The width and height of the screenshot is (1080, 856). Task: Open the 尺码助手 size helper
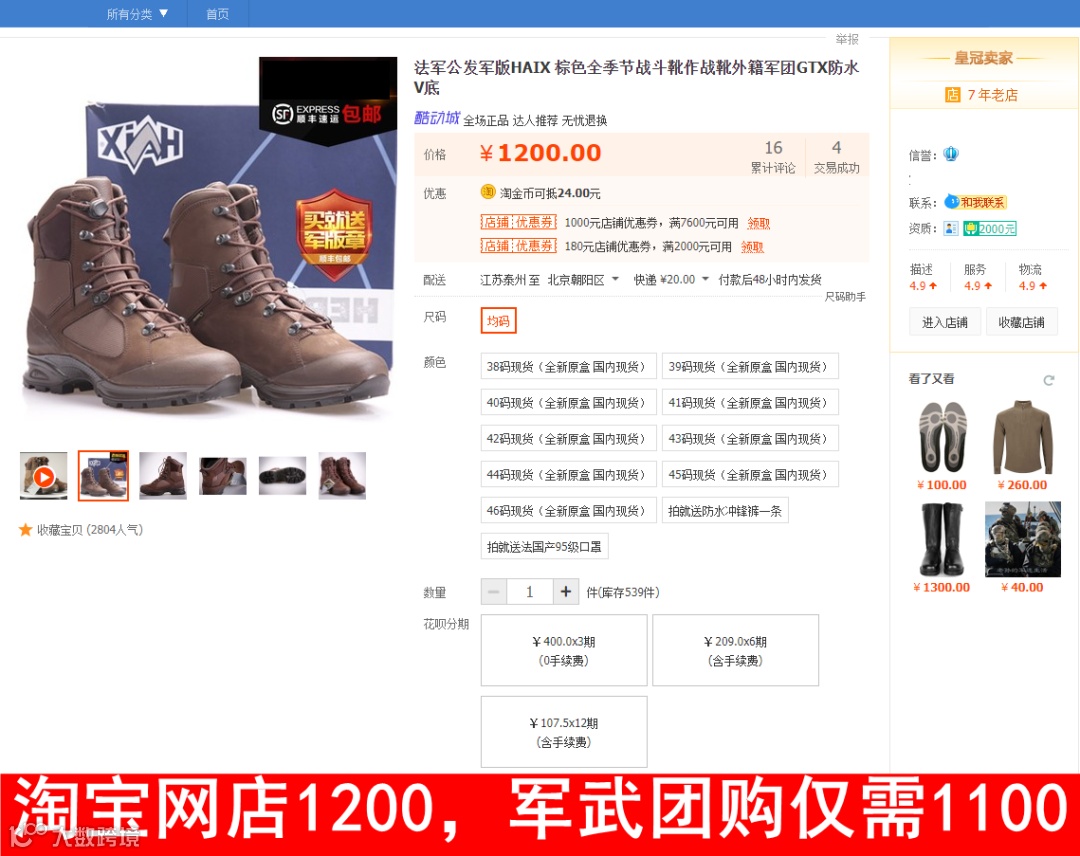(845, 297)
